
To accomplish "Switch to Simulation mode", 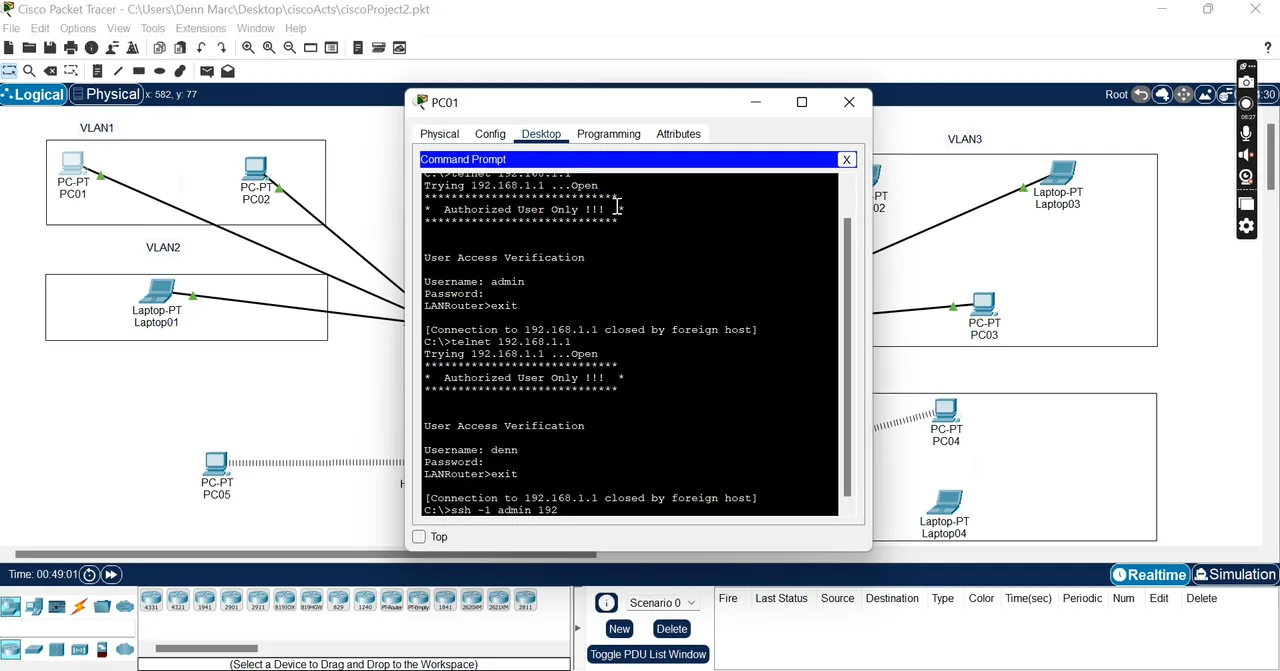I will pyautogui.click(x=1235, y=575).
